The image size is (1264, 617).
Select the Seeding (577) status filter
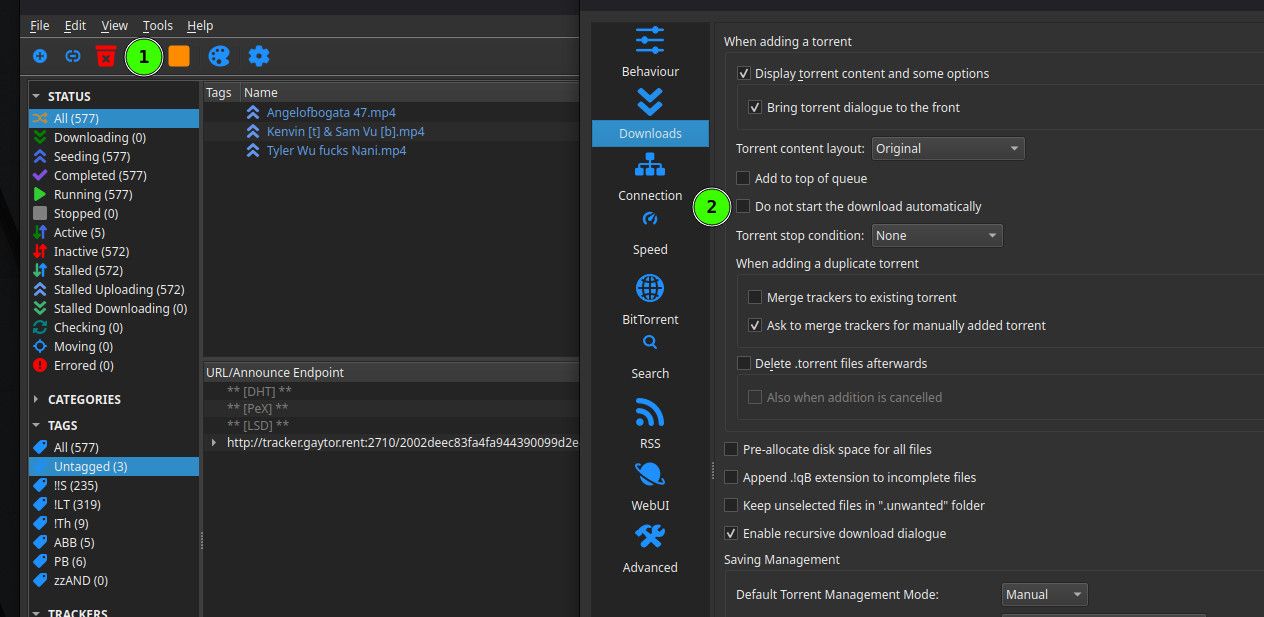click(x=92, y=157)
